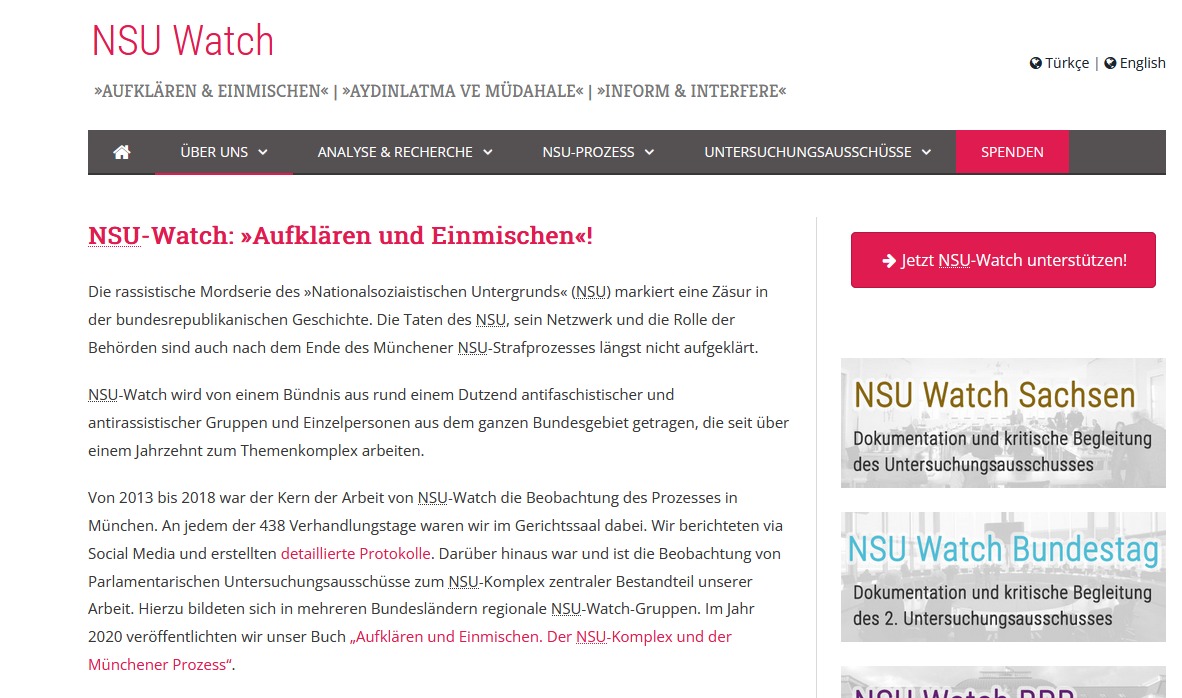Click the arrow icon in the support button
This screenshot has width=1182, height=698.
[889, 261]
